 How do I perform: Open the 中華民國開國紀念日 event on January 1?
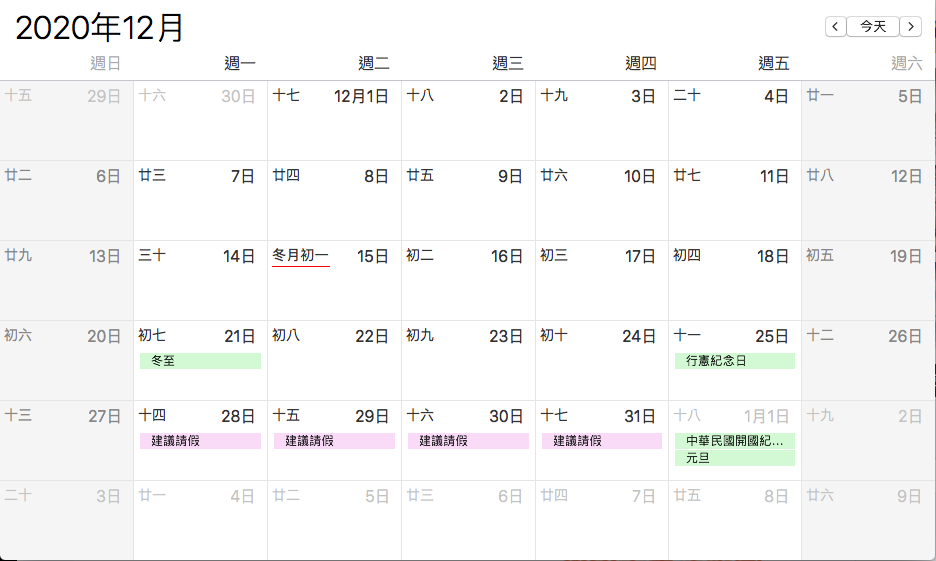[x=735, y=441]
